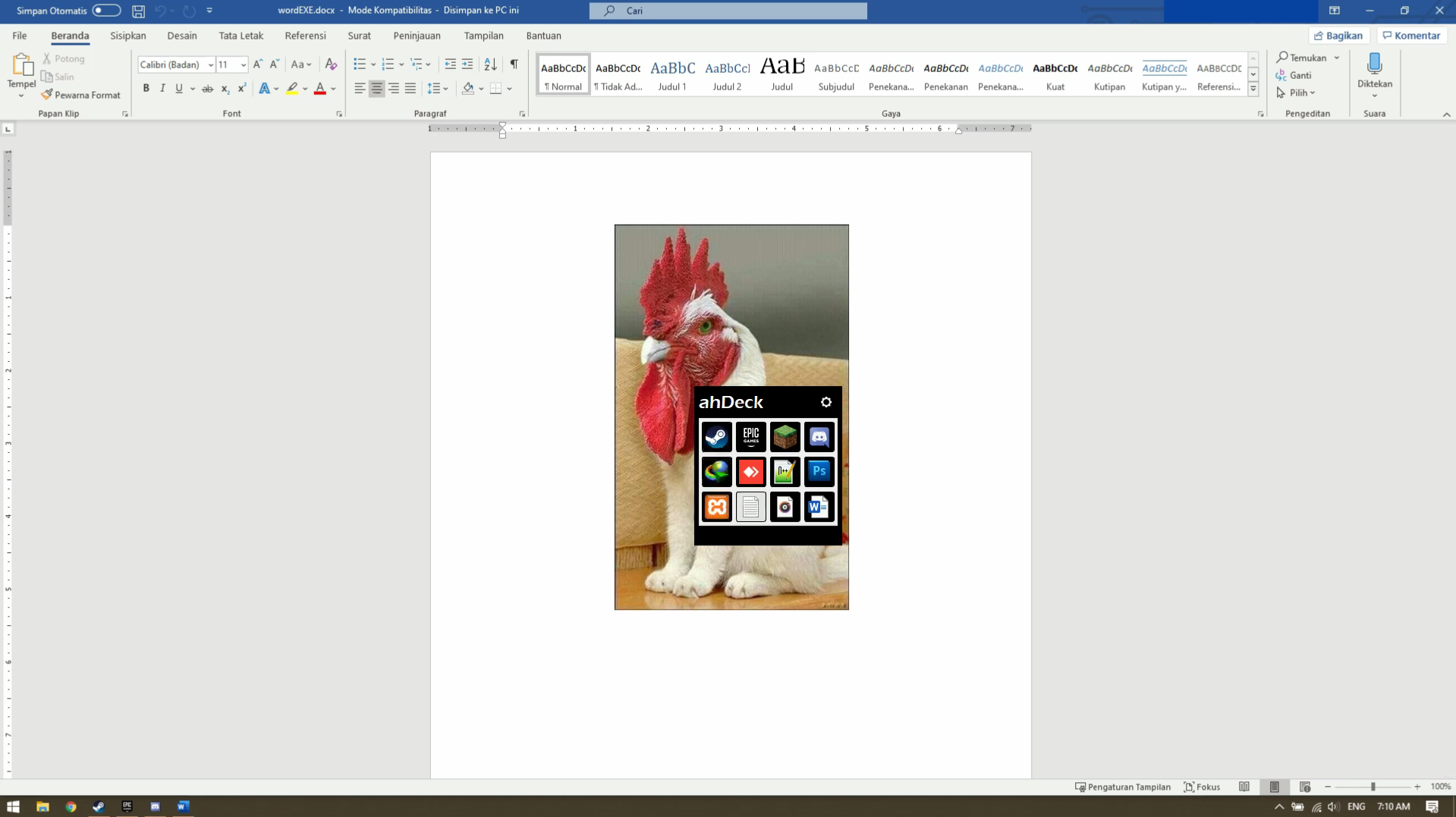Click the Komentar button
The width and height of the screenshot is (1456, 817).
[x=1411, y=36]
